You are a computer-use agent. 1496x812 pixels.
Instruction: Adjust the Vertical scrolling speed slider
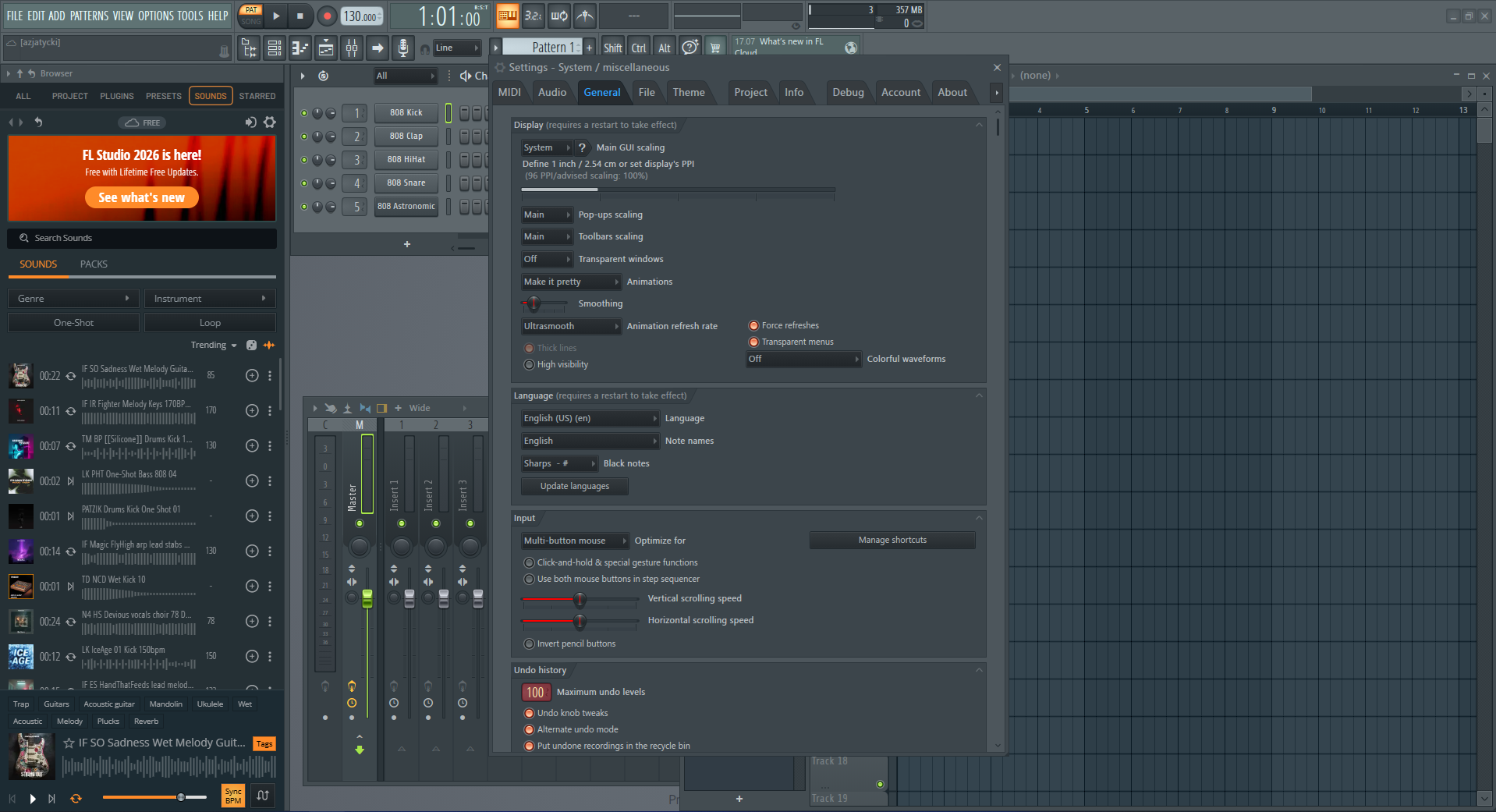pyautogui.click(x=580, y=600)
